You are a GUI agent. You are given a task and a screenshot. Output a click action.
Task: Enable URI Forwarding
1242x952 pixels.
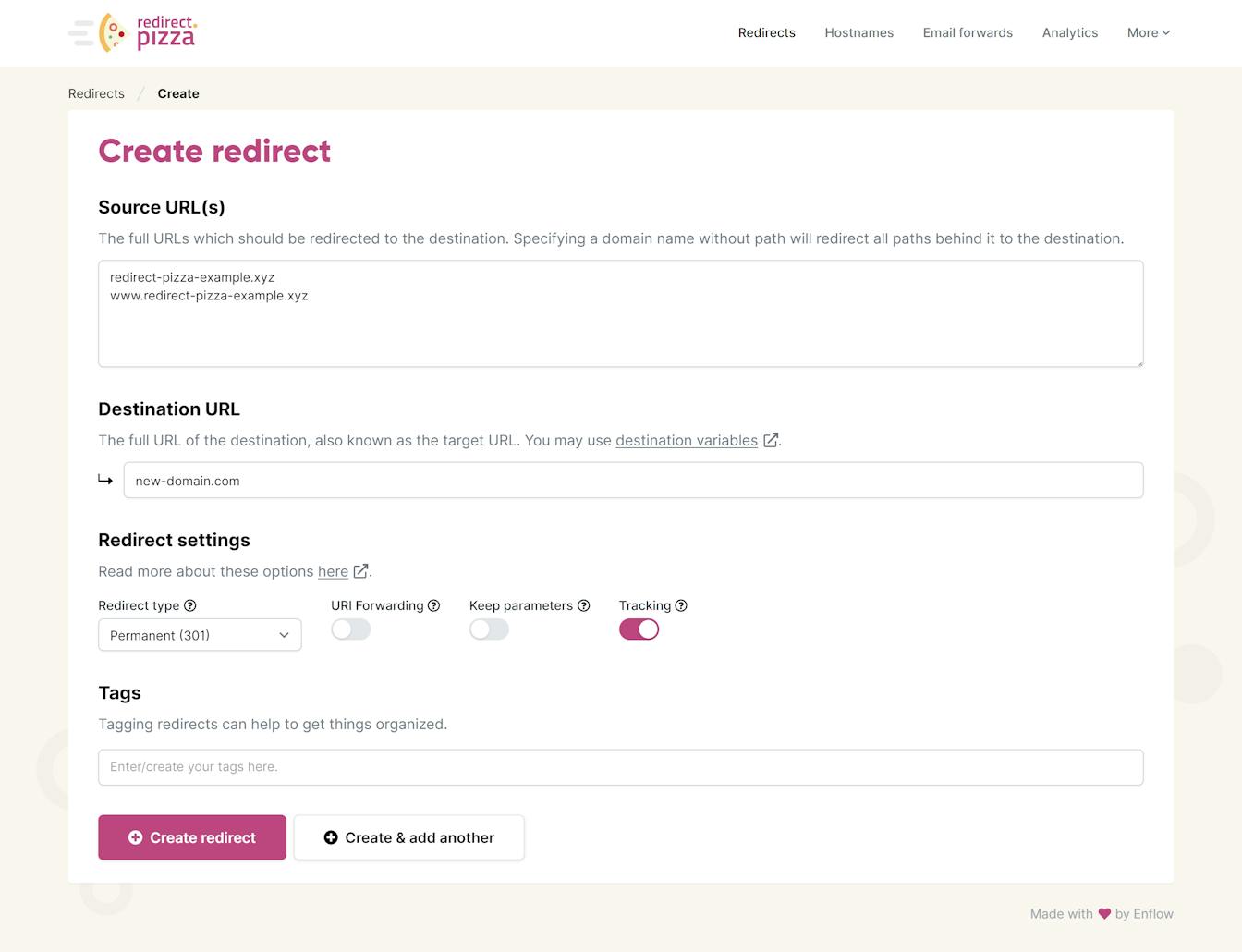(350, 629)
